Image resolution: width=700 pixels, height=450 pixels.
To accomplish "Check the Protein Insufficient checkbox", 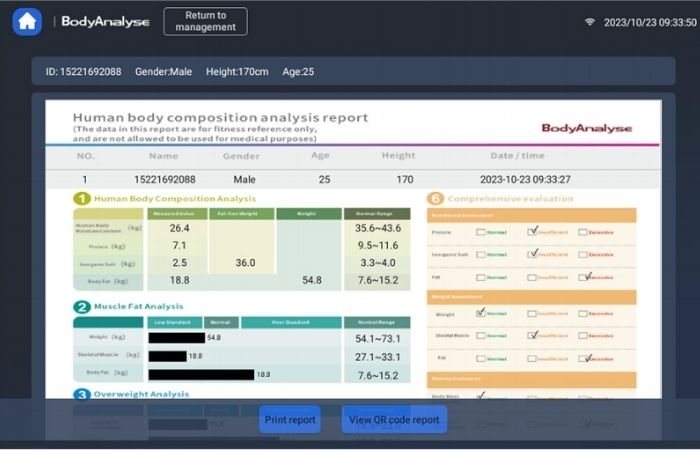I will 533,231.
